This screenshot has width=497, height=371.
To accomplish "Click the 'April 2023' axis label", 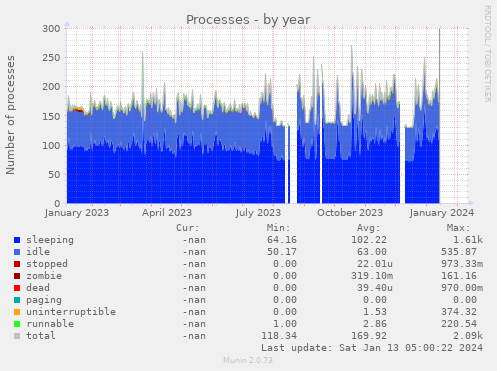I will point(167,213).
